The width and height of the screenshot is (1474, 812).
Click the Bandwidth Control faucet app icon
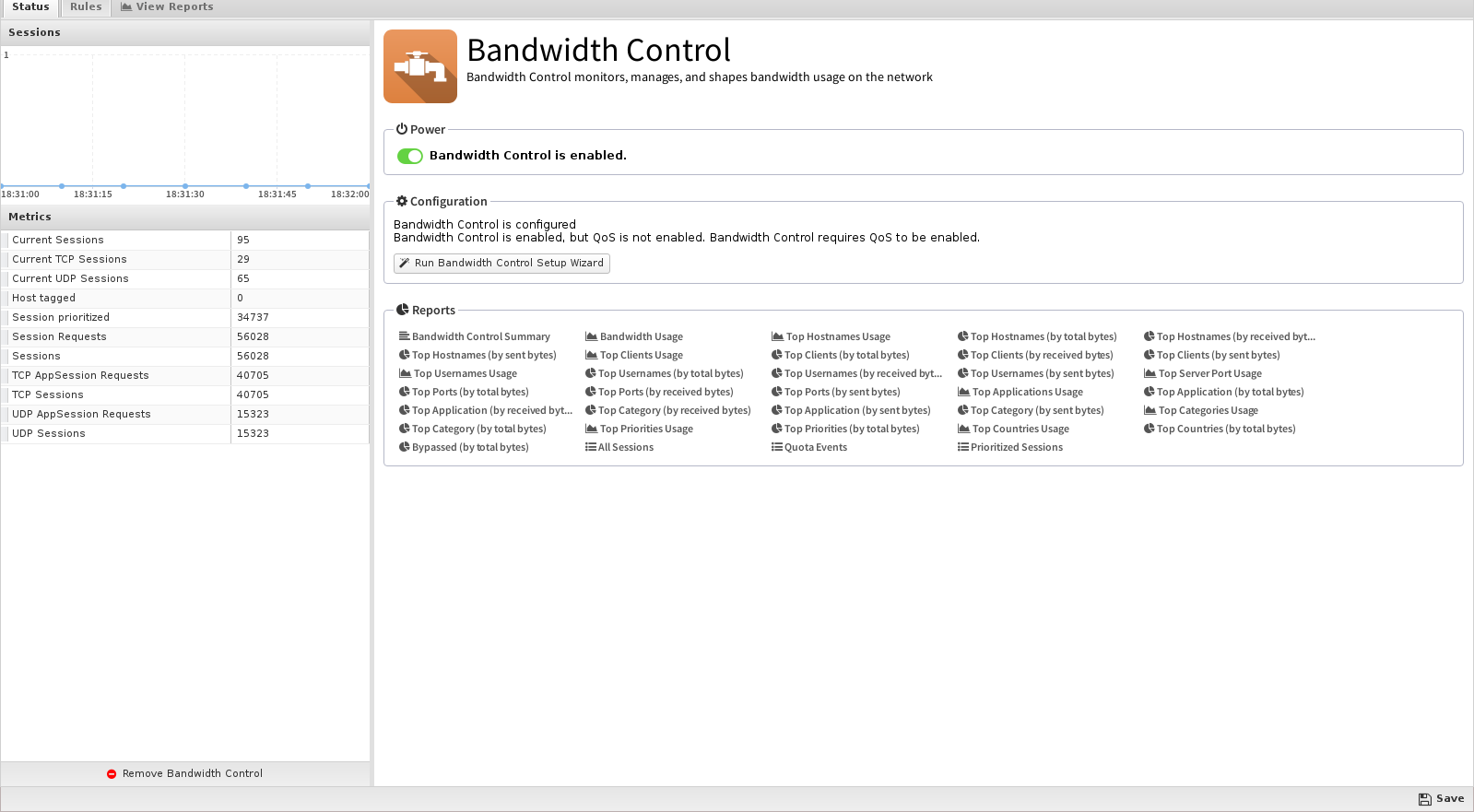point(420,66)
